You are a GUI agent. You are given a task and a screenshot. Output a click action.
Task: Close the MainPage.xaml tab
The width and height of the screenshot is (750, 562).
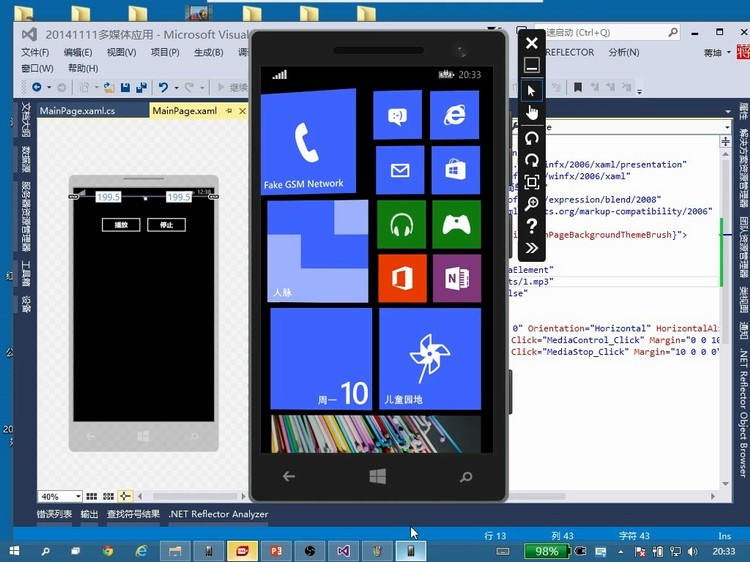(x=243, y=111)
